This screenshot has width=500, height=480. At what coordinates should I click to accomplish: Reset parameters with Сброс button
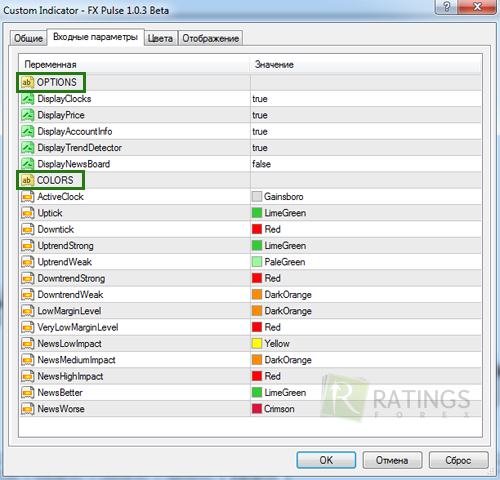pos(458,460)
